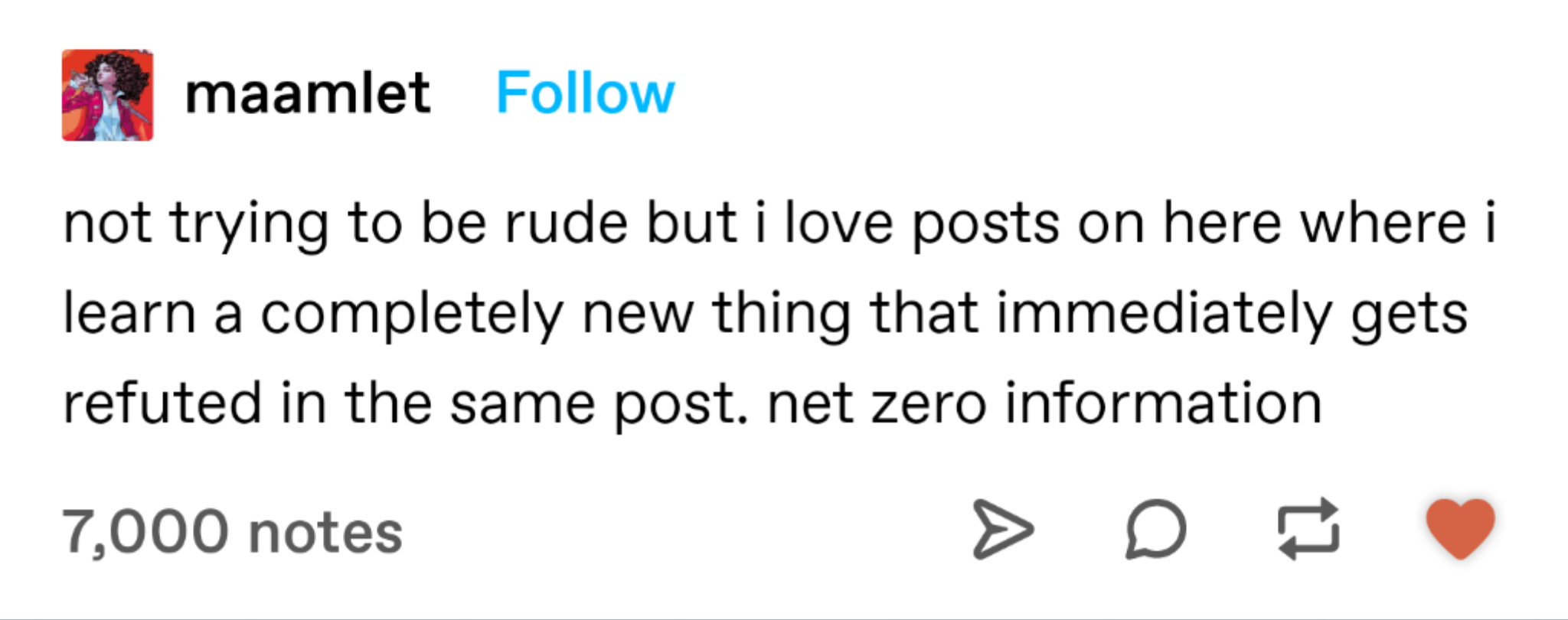This screenshot has width=1568, height=620.
Task: View the post detail from the text body
Action: tap(766, 310)
